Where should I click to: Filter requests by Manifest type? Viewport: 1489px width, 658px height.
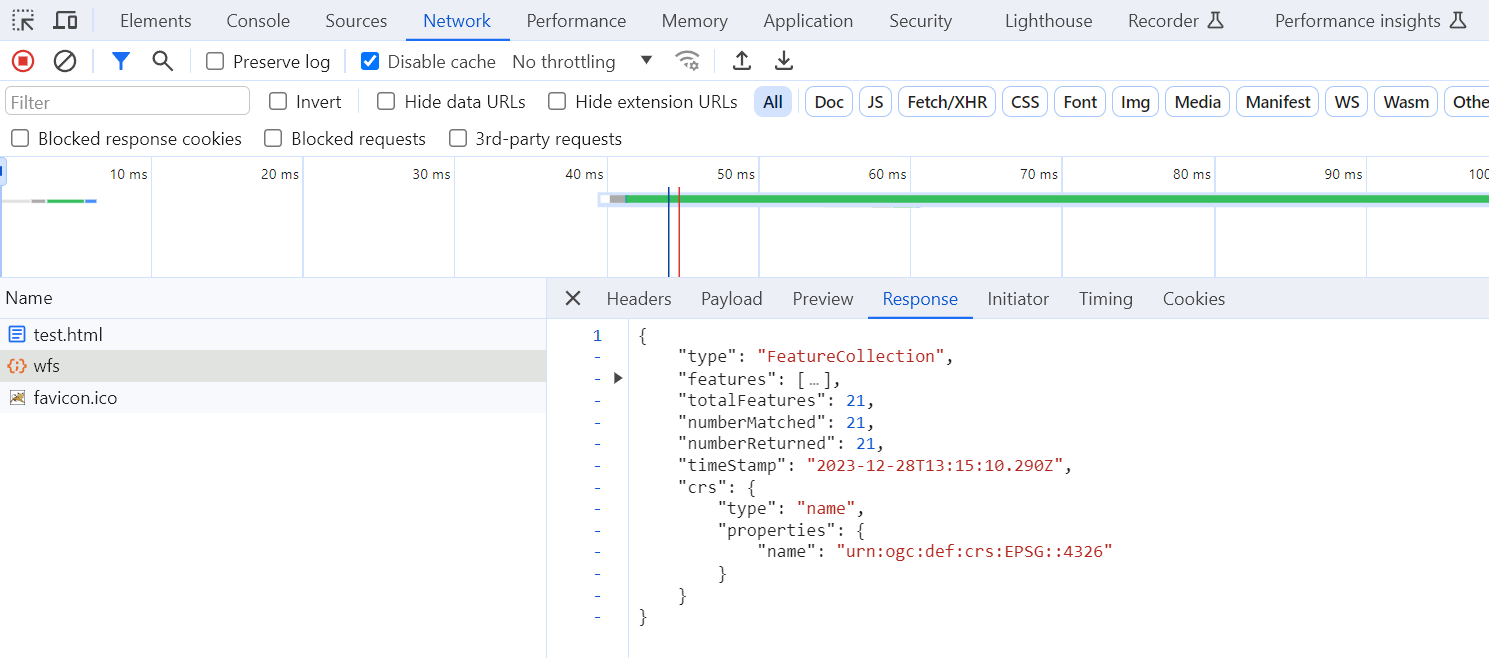point(1278,101)
